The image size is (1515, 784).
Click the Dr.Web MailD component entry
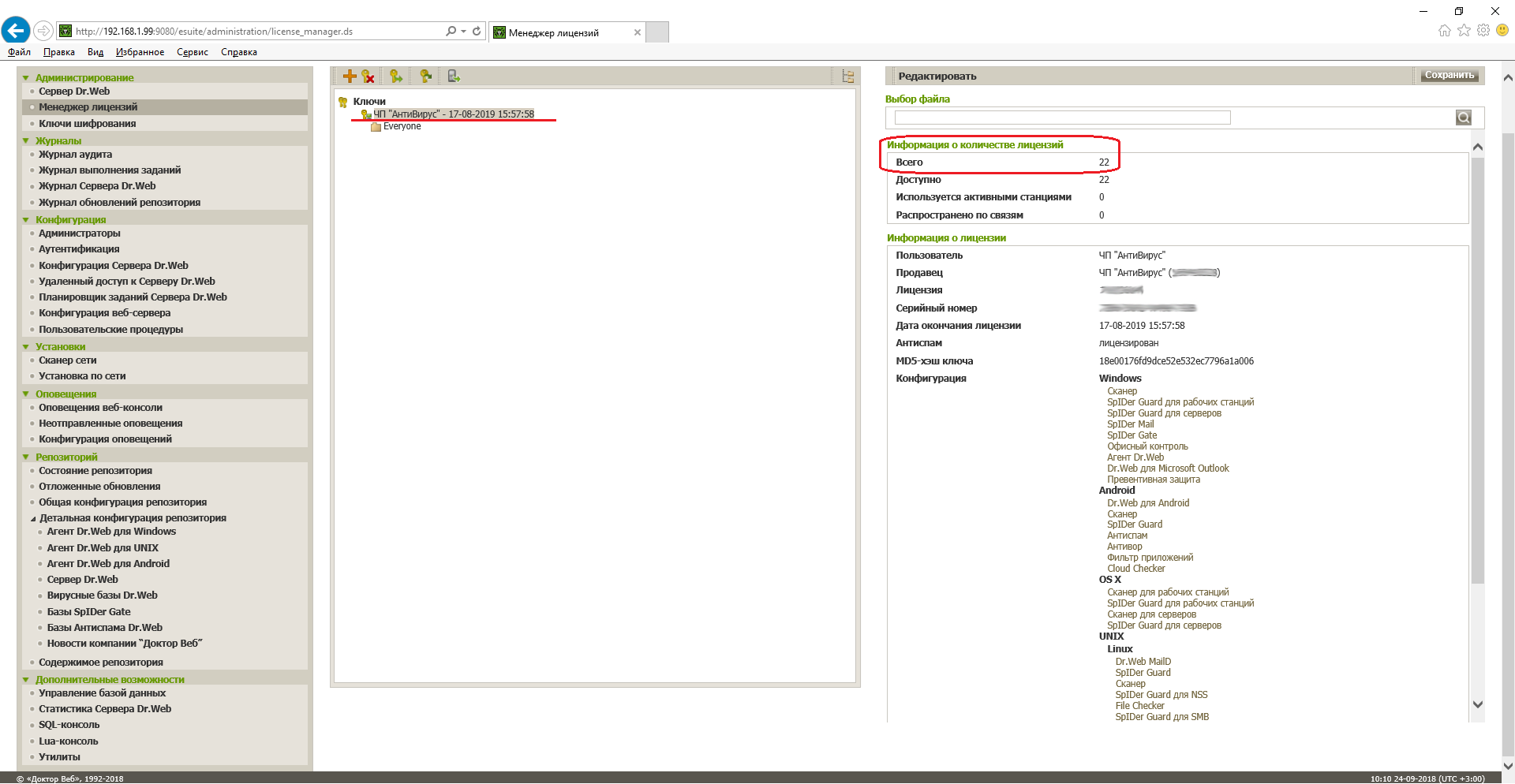point(1143,662)
